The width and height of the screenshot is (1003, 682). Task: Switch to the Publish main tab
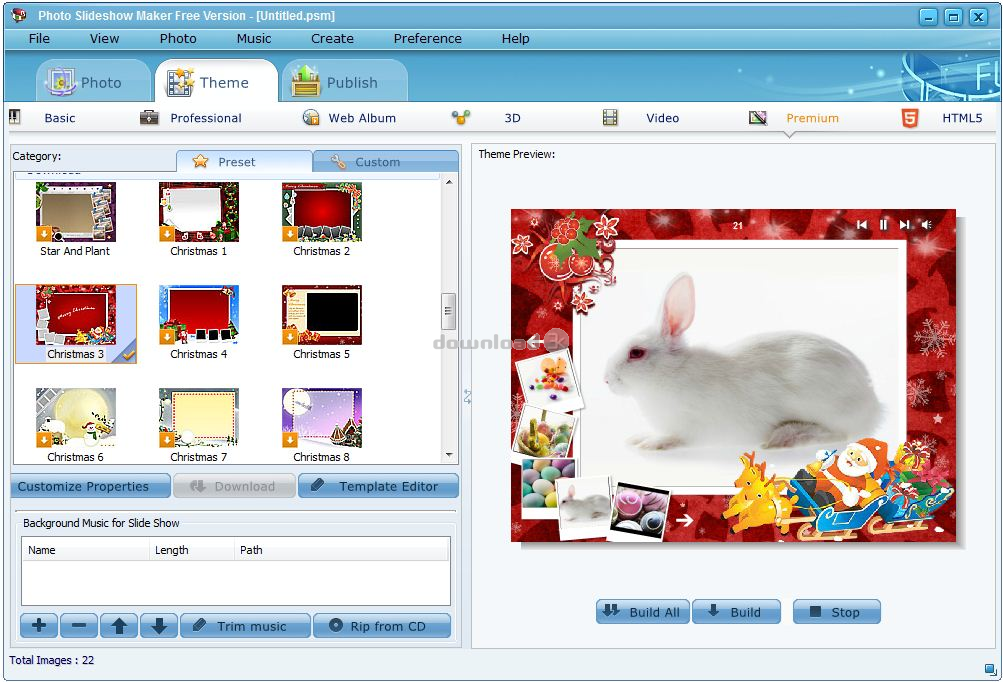point(344,81)
